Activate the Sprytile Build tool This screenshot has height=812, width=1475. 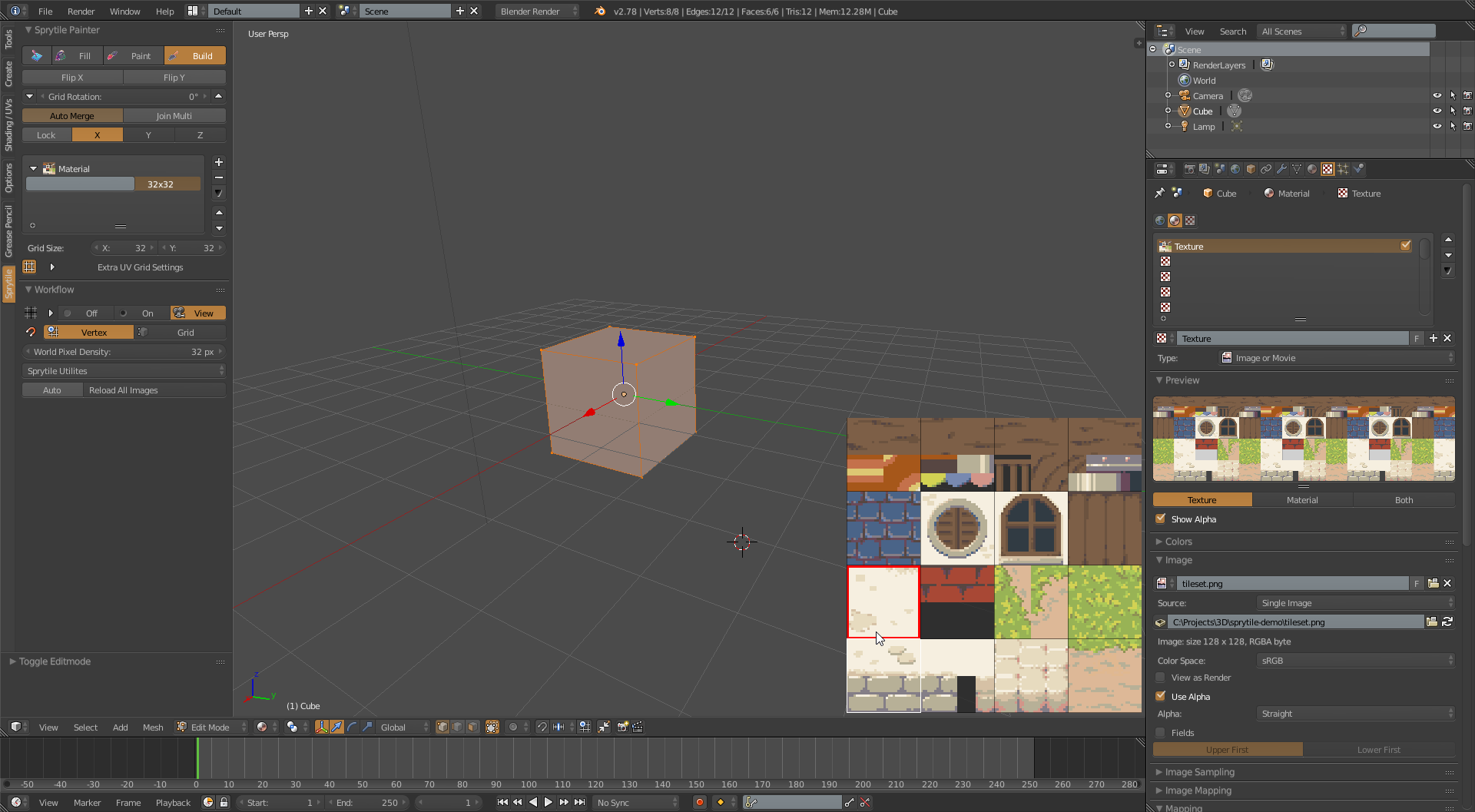pyautogui.click(x=195, y=56)
